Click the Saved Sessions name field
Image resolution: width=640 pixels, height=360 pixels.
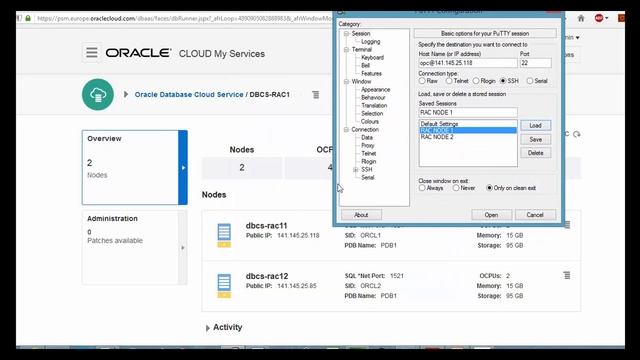tap(468, 112)
